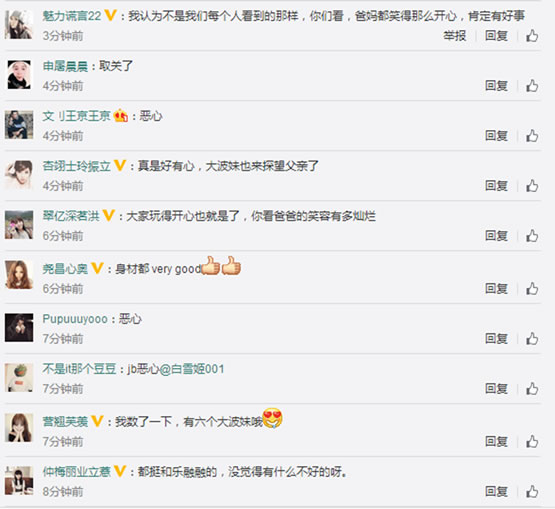
Task: Like the 翠亿深茗洪 comment about 爸爸的笑容
Action: [532, 236]
